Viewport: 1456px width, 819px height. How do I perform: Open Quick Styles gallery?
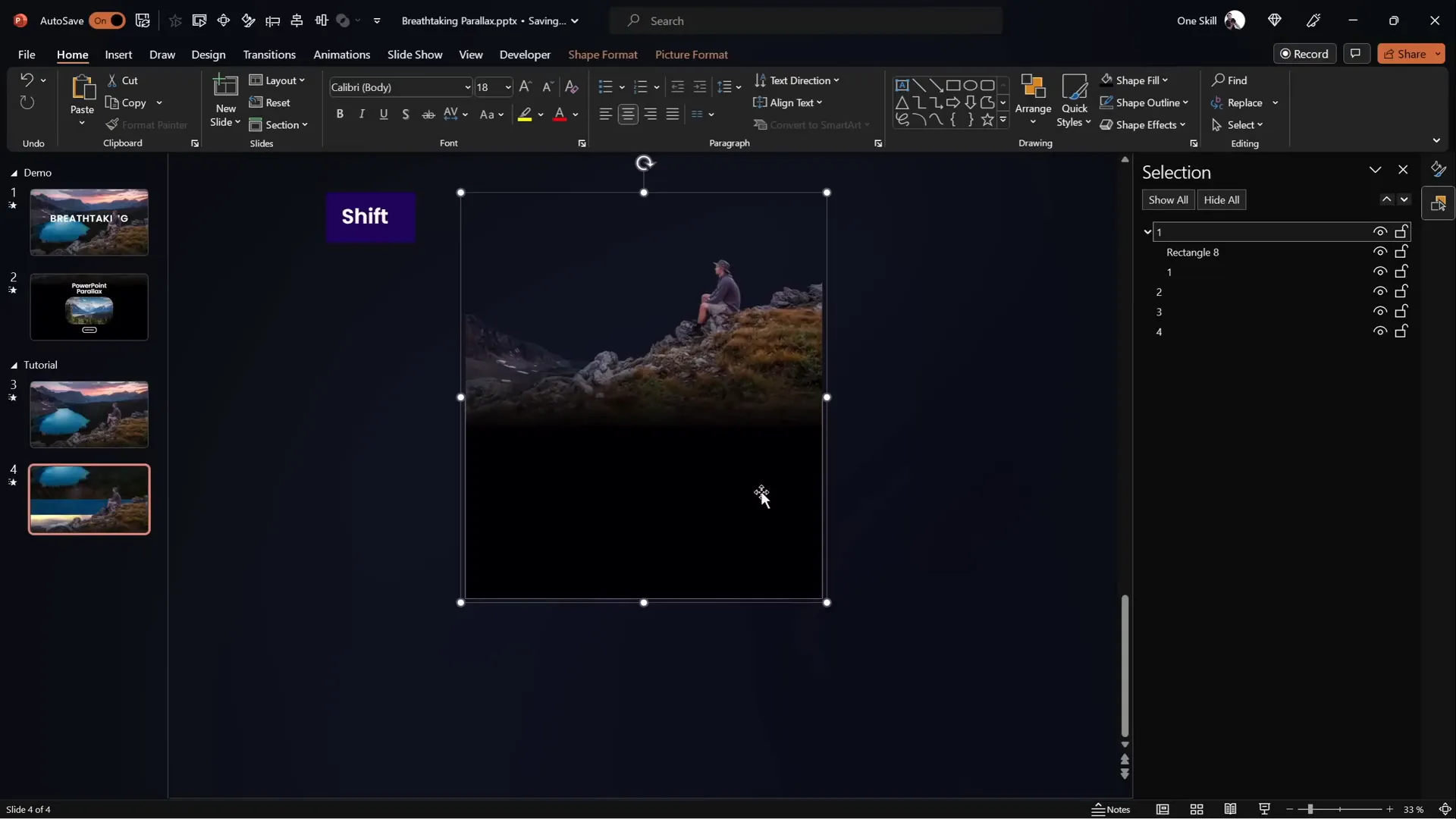1075,100
